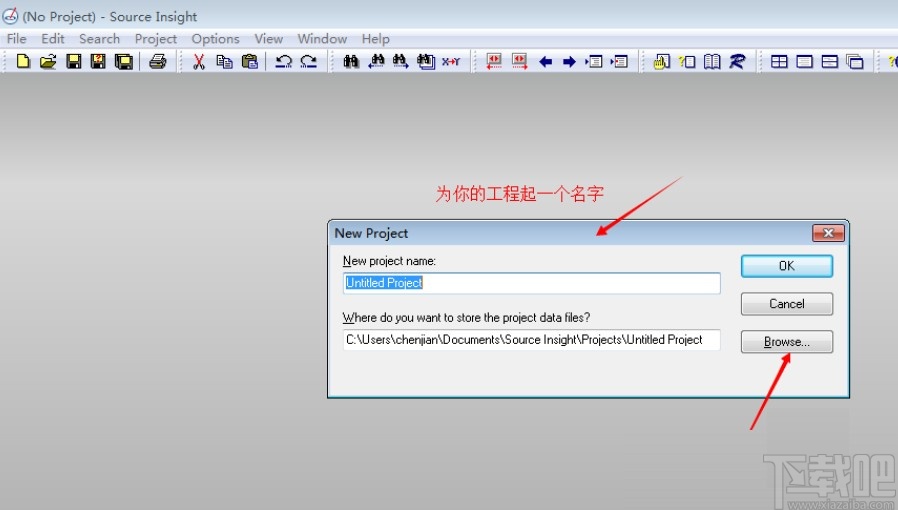Click the project data files path field
This screenshot has height=510, width=898.
coord(531,340)
